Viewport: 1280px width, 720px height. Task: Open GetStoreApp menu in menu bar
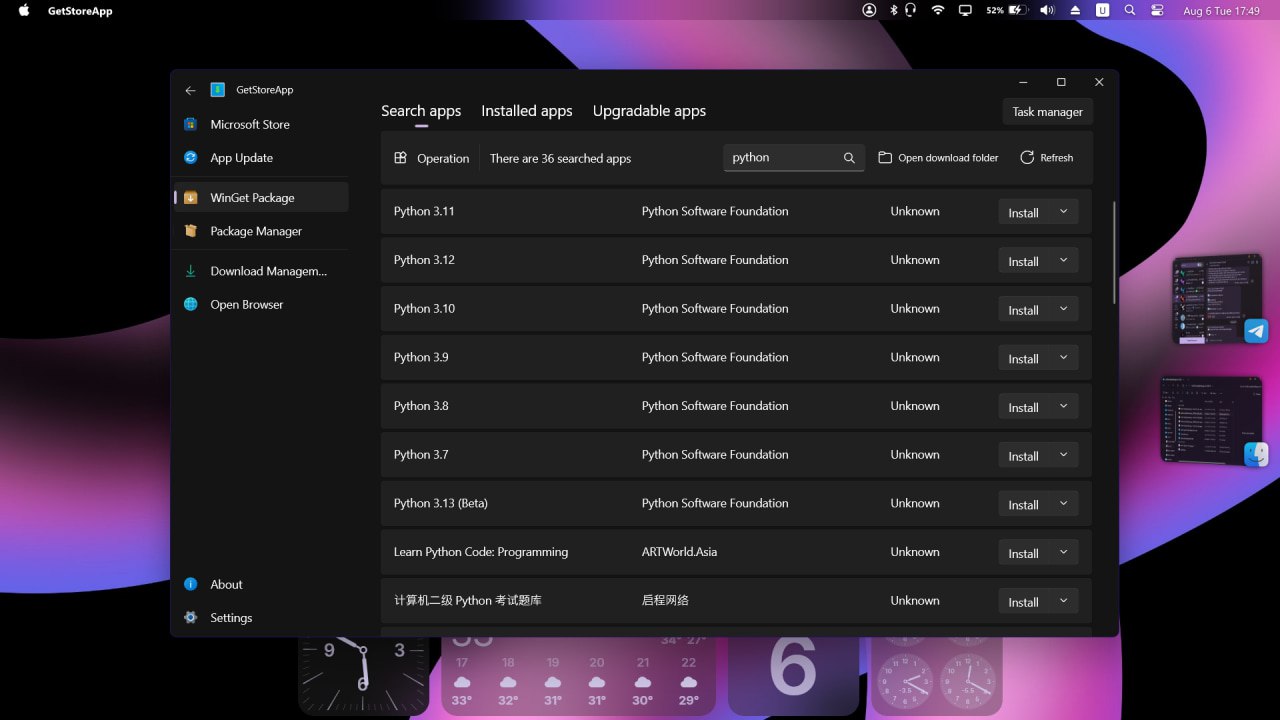[80, 11]
